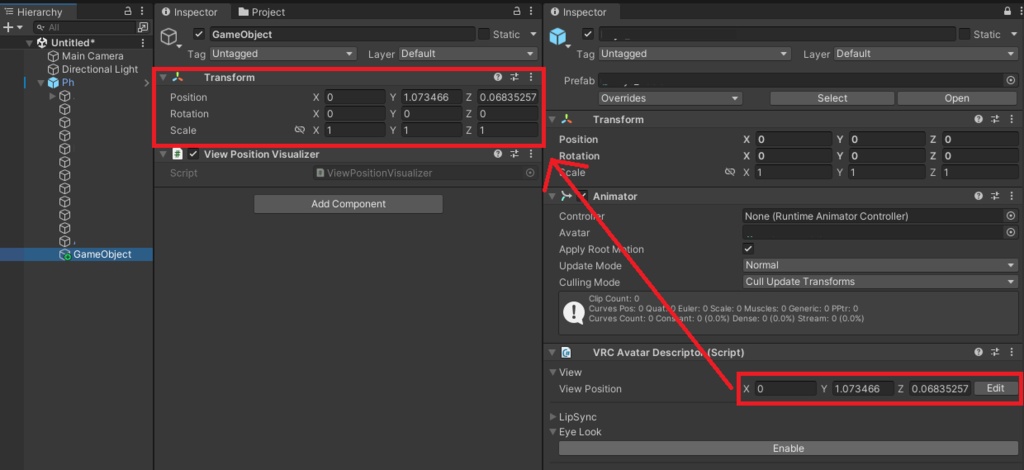This screenshot has width=1024, height=470.
Task: Lock the left Inspector panel
Action: (x=517, y=11)
